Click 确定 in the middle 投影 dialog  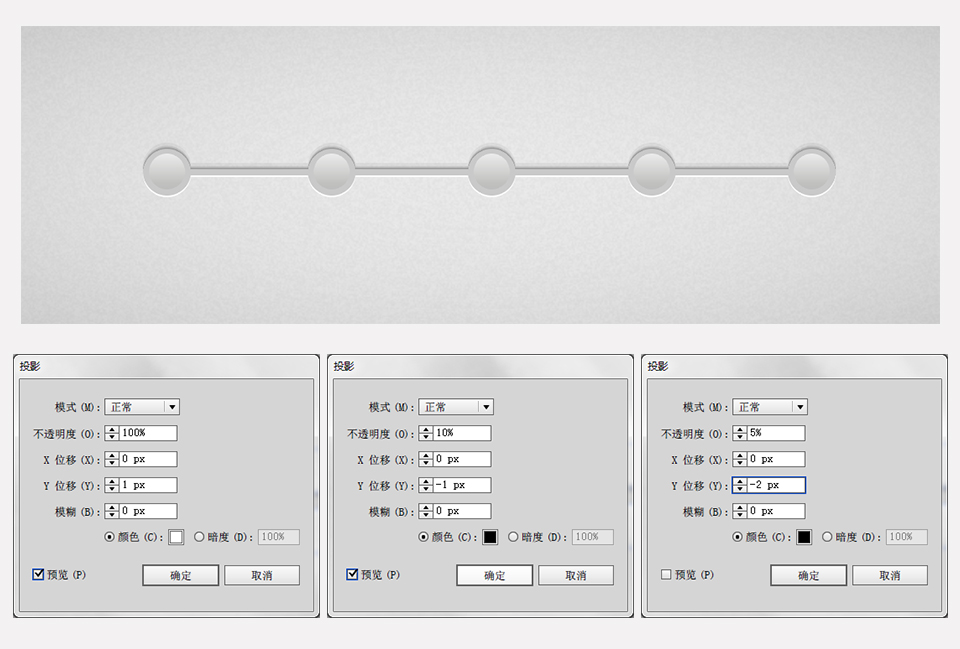[x=495, y=576]
